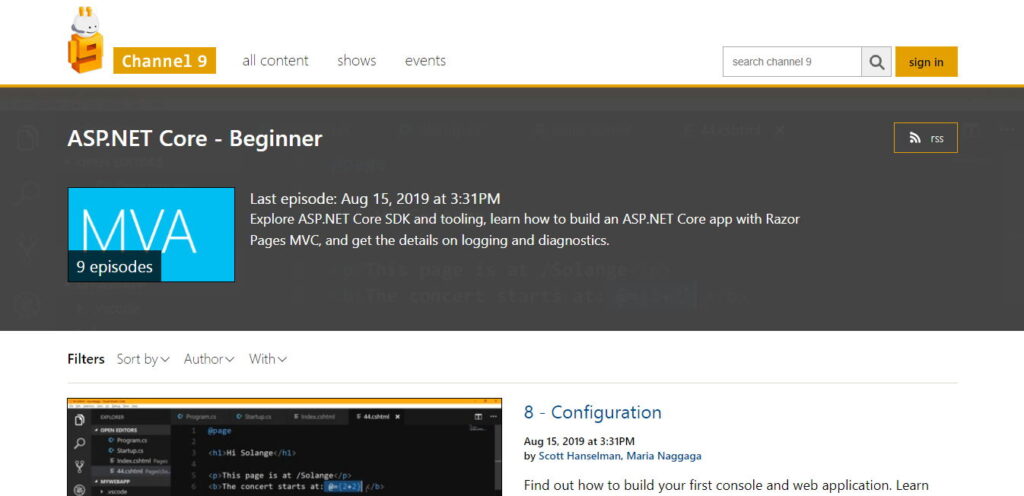Click the Configuration episode video thumbnail
The height and width of the screenshot is (496, 1024).
tap(285, 447)
